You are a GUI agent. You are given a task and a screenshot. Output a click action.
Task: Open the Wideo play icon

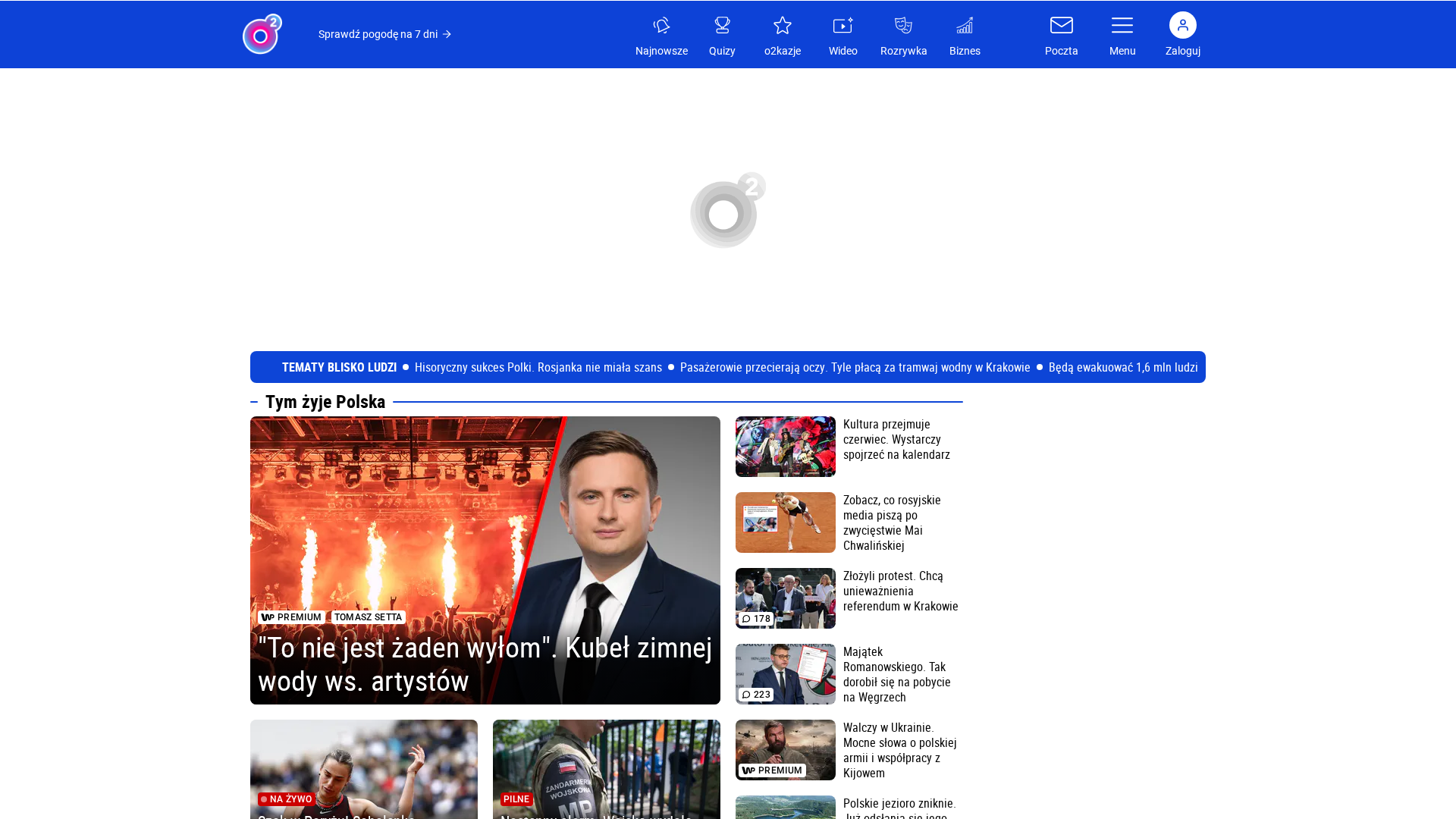(x=843, y=26)
